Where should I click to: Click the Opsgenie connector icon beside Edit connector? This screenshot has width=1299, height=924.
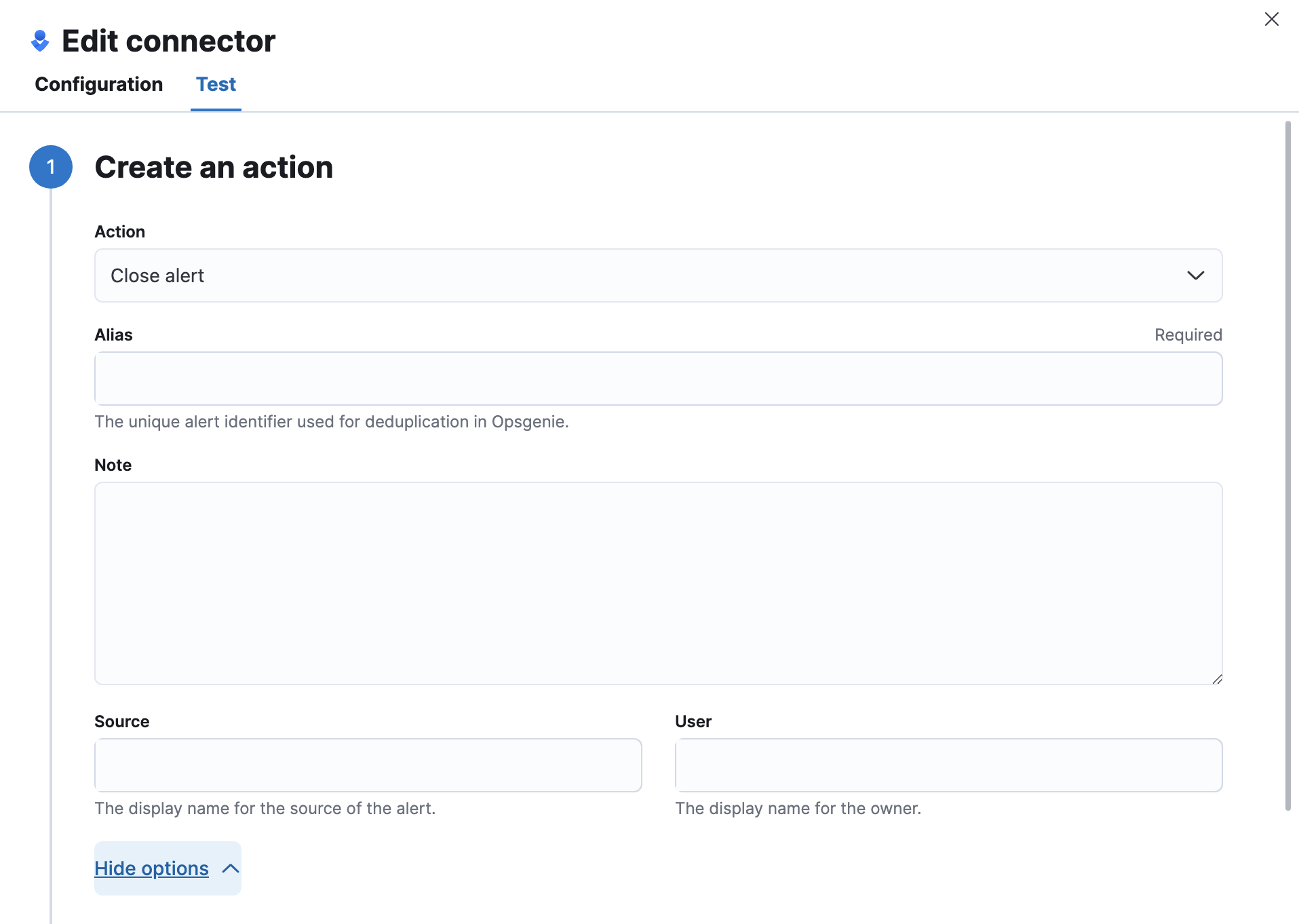40,41
